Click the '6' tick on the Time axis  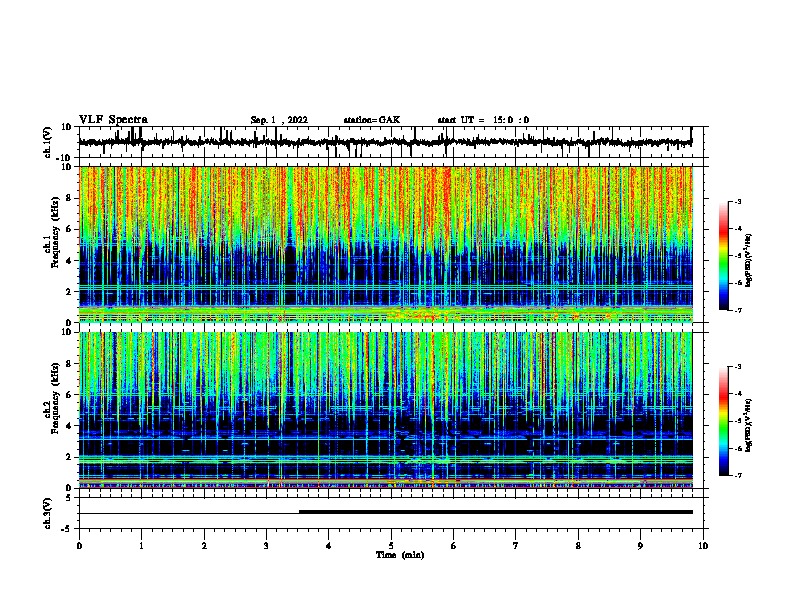tap(454, 545)
